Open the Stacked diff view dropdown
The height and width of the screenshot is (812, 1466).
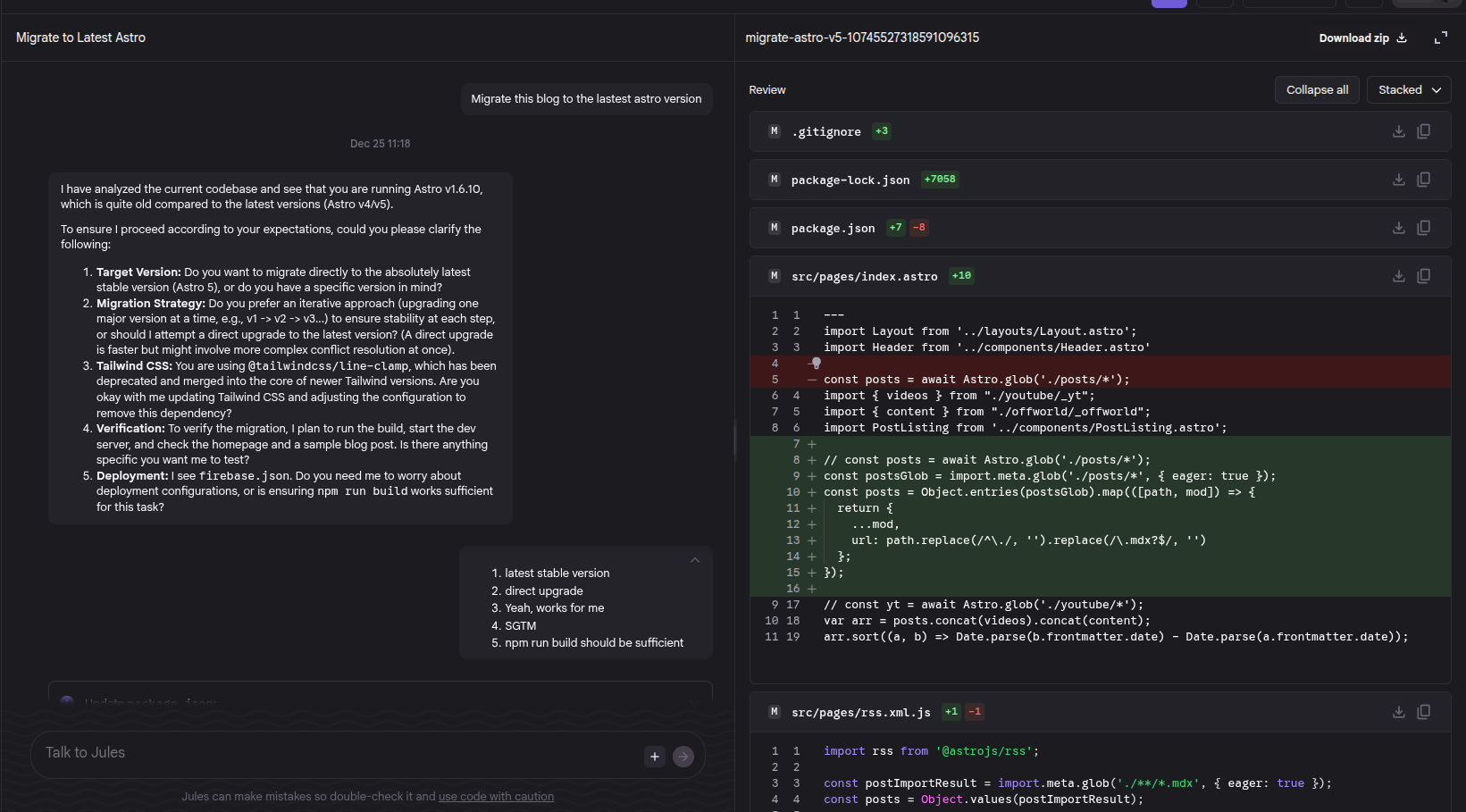point(1408,90)
